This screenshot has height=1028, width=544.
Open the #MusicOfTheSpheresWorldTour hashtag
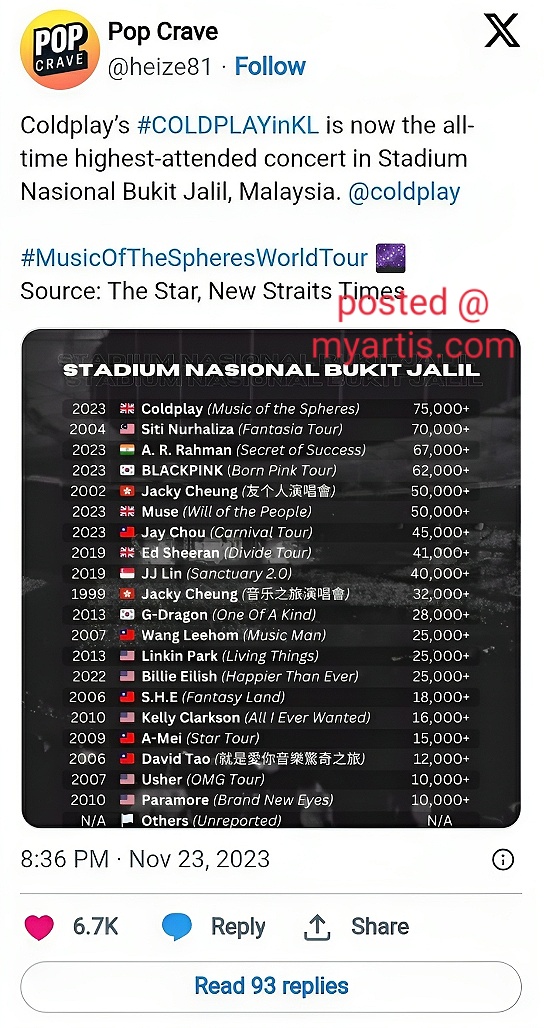(x=194, y=258)
